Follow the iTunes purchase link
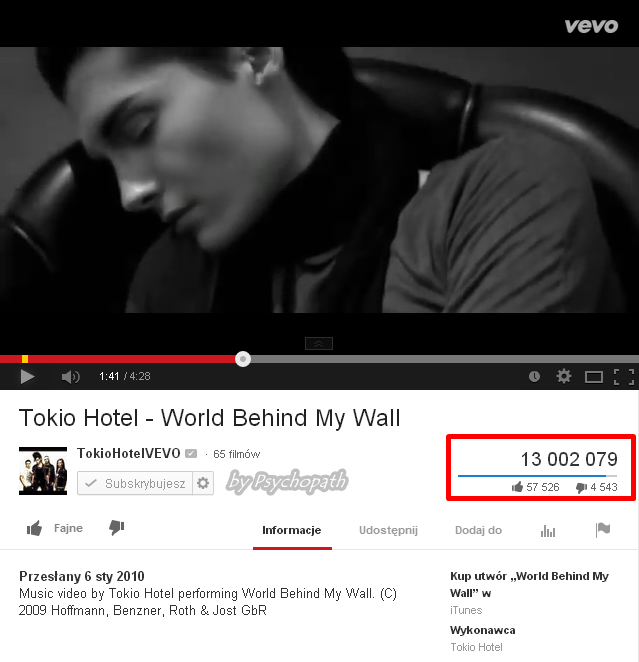 click(466, 610)
